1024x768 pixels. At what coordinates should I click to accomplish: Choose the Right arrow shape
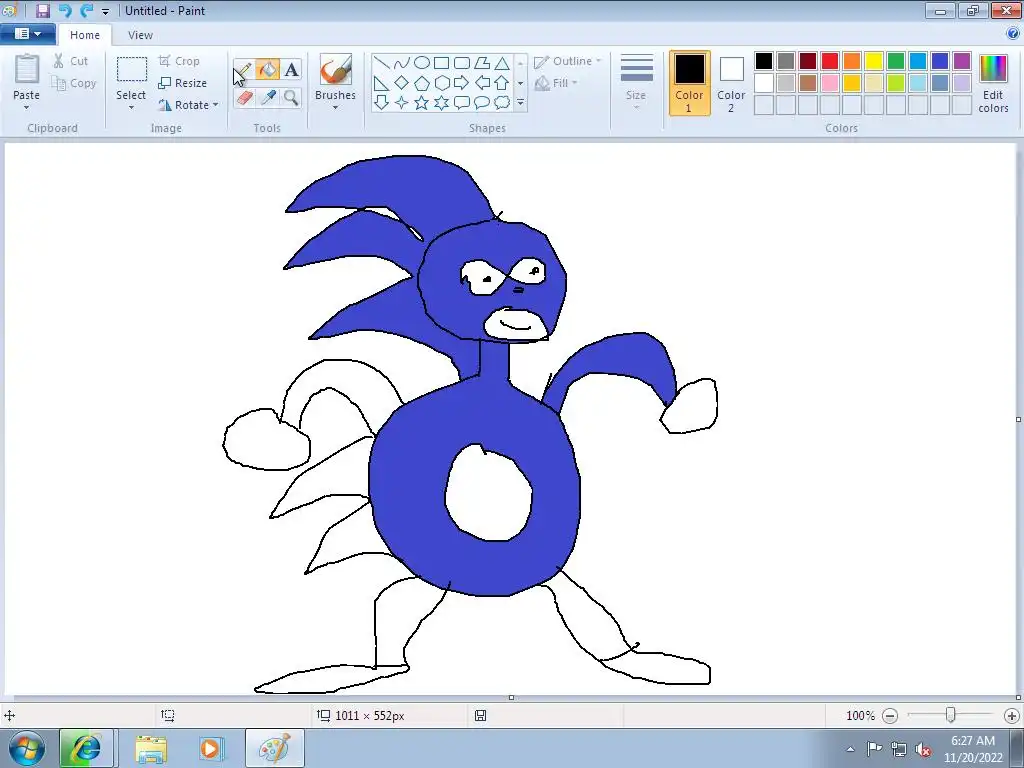point(462,83)
